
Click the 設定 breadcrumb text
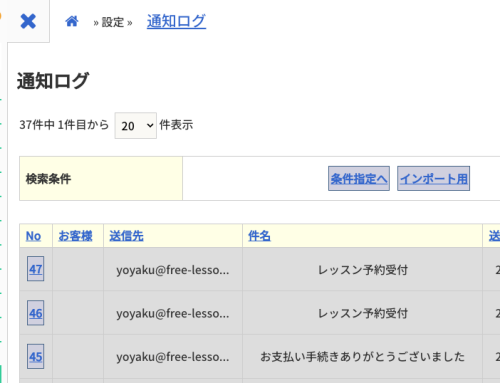tap(113, 22)
